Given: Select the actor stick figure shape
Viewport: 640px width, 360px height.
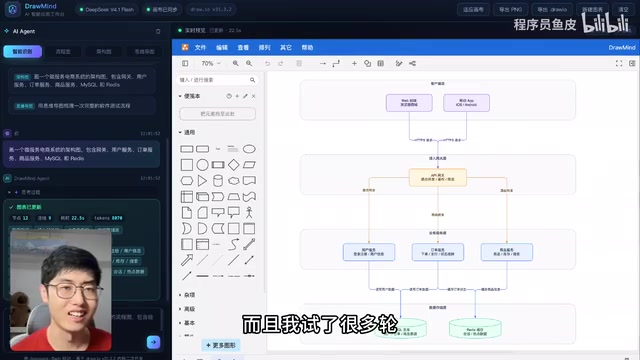Looking at the screenshot, I should (x=249, y=212).
